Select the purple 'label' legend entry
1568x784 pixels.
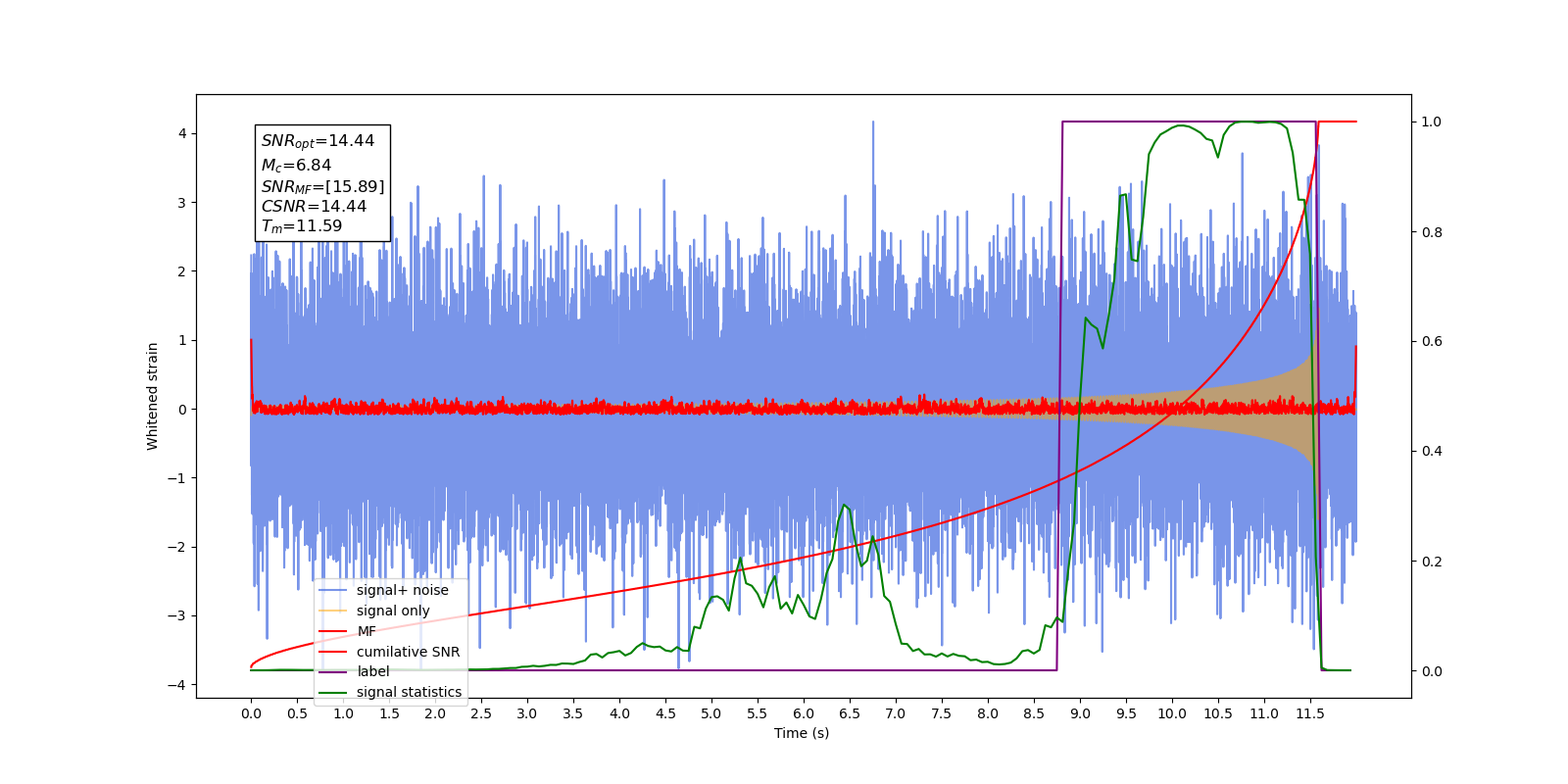tap(373, 671)
